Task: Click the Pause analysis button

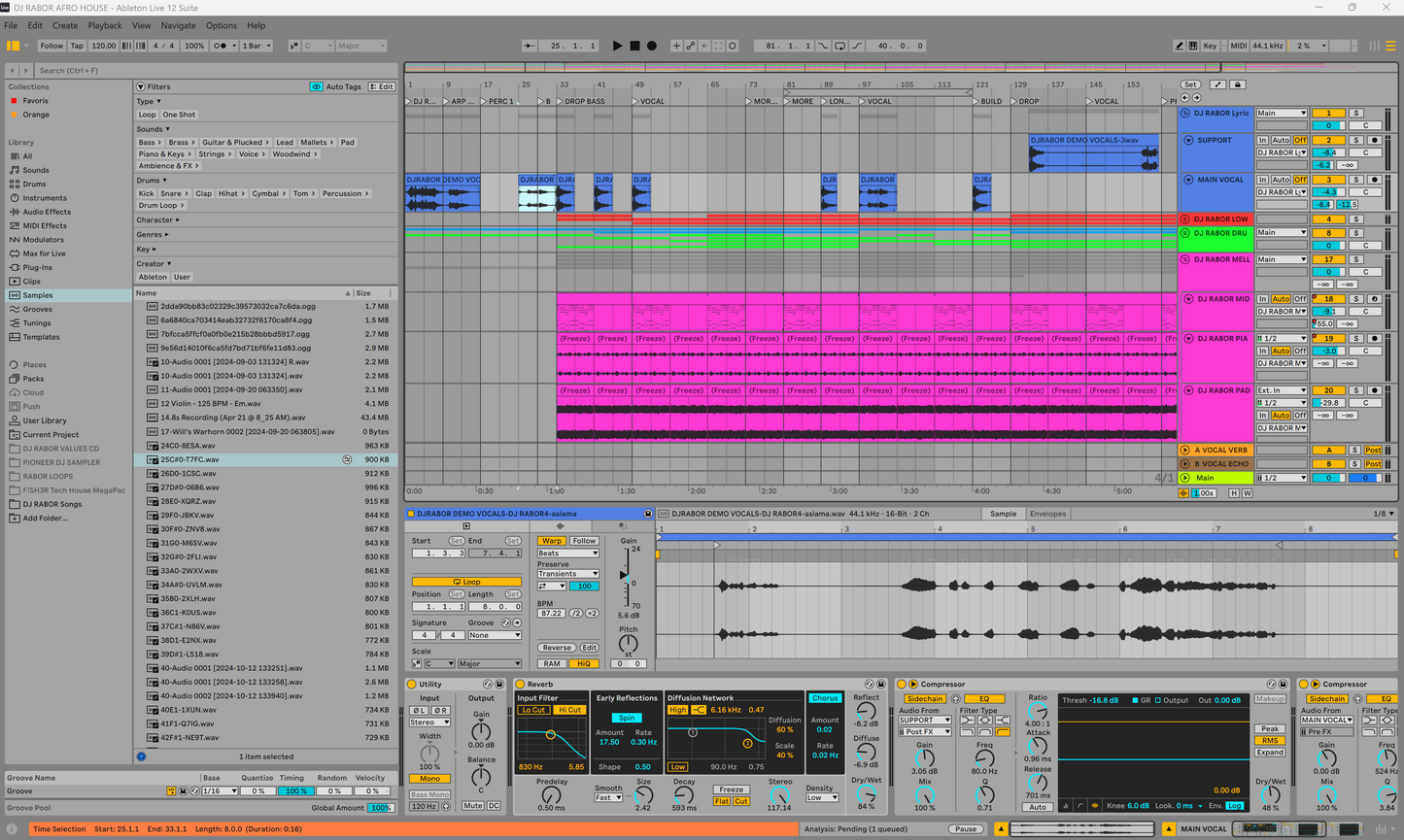Action: pyautogui.click(x=965, y=829)
